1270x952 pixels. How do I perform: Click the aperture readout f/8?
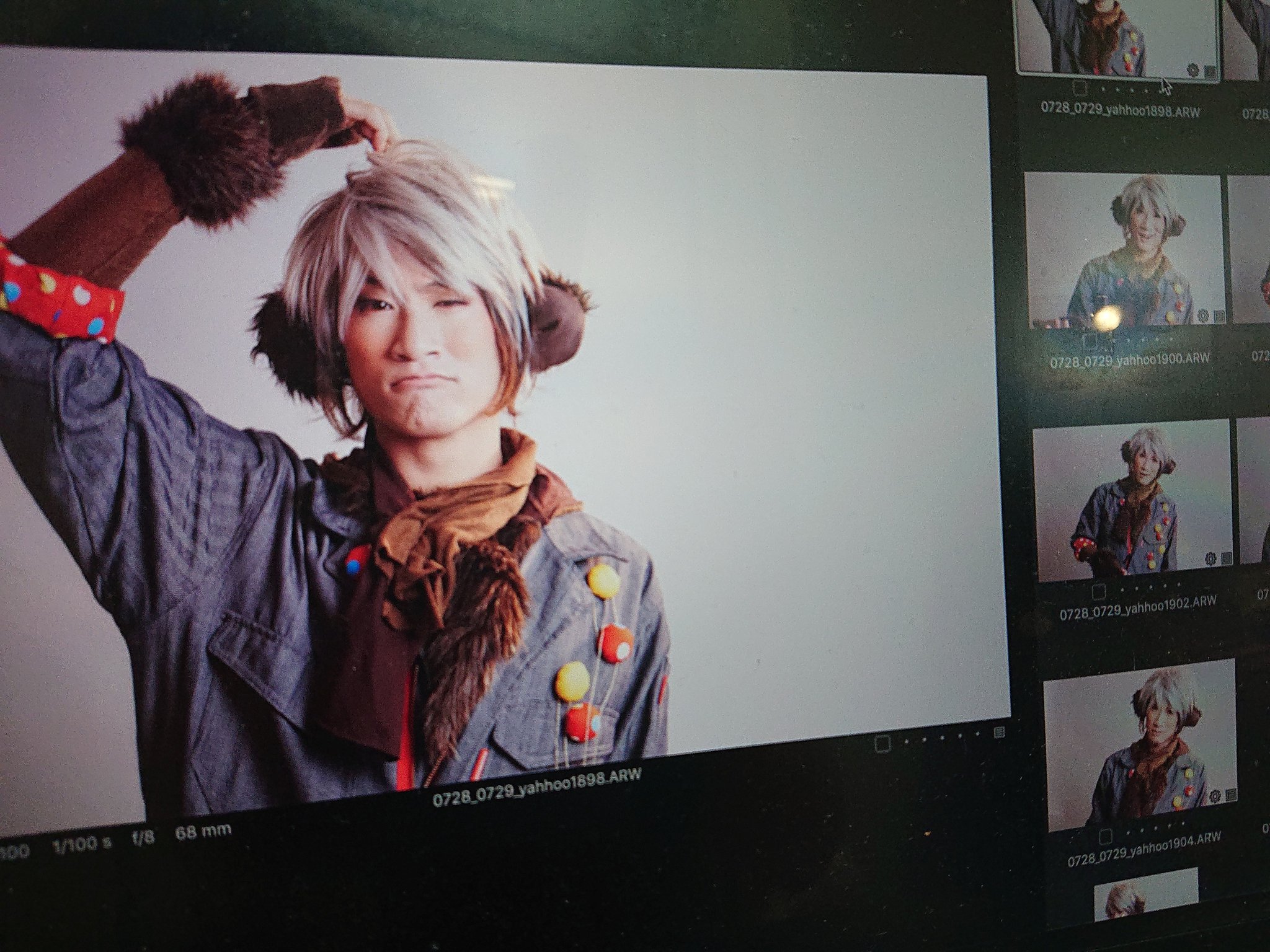pos(143,837)
